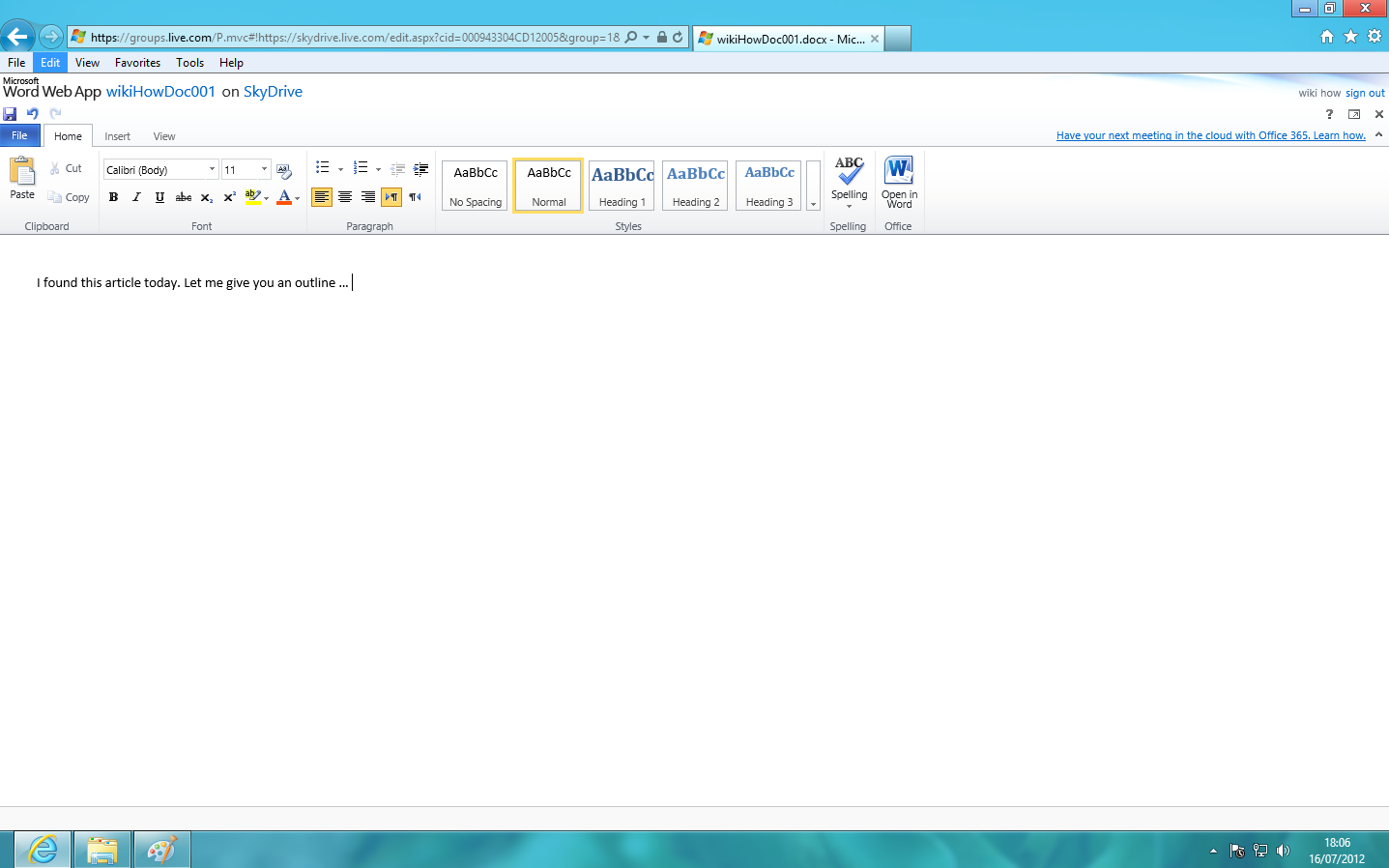Apply yellow text highlight color
The width and height of the screenshot is (1389, 868).
pos(252,197)
